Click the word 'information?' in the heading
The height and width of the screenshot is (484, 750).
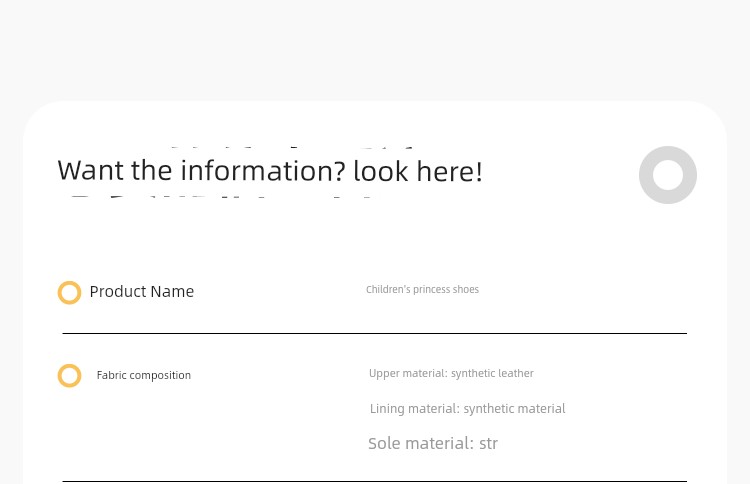coord(263,170)
